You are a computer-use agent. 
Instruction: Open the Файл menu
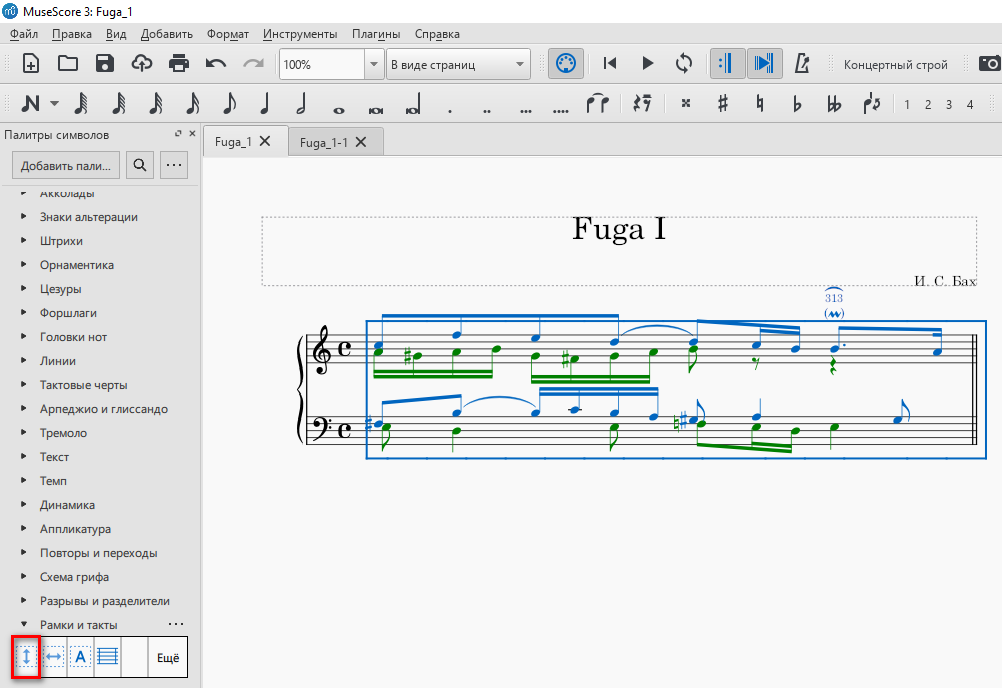[24, 34]
